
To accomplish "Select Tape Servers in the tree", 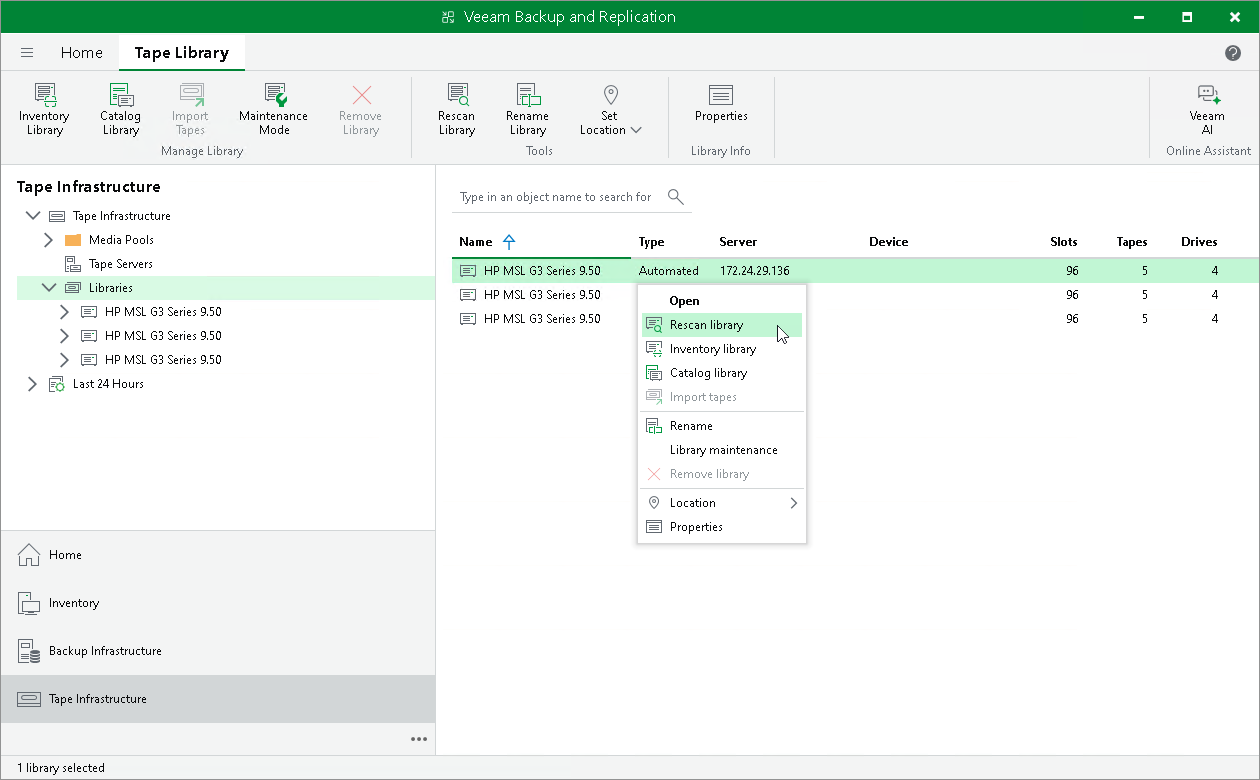I will [x=120, y=264].
